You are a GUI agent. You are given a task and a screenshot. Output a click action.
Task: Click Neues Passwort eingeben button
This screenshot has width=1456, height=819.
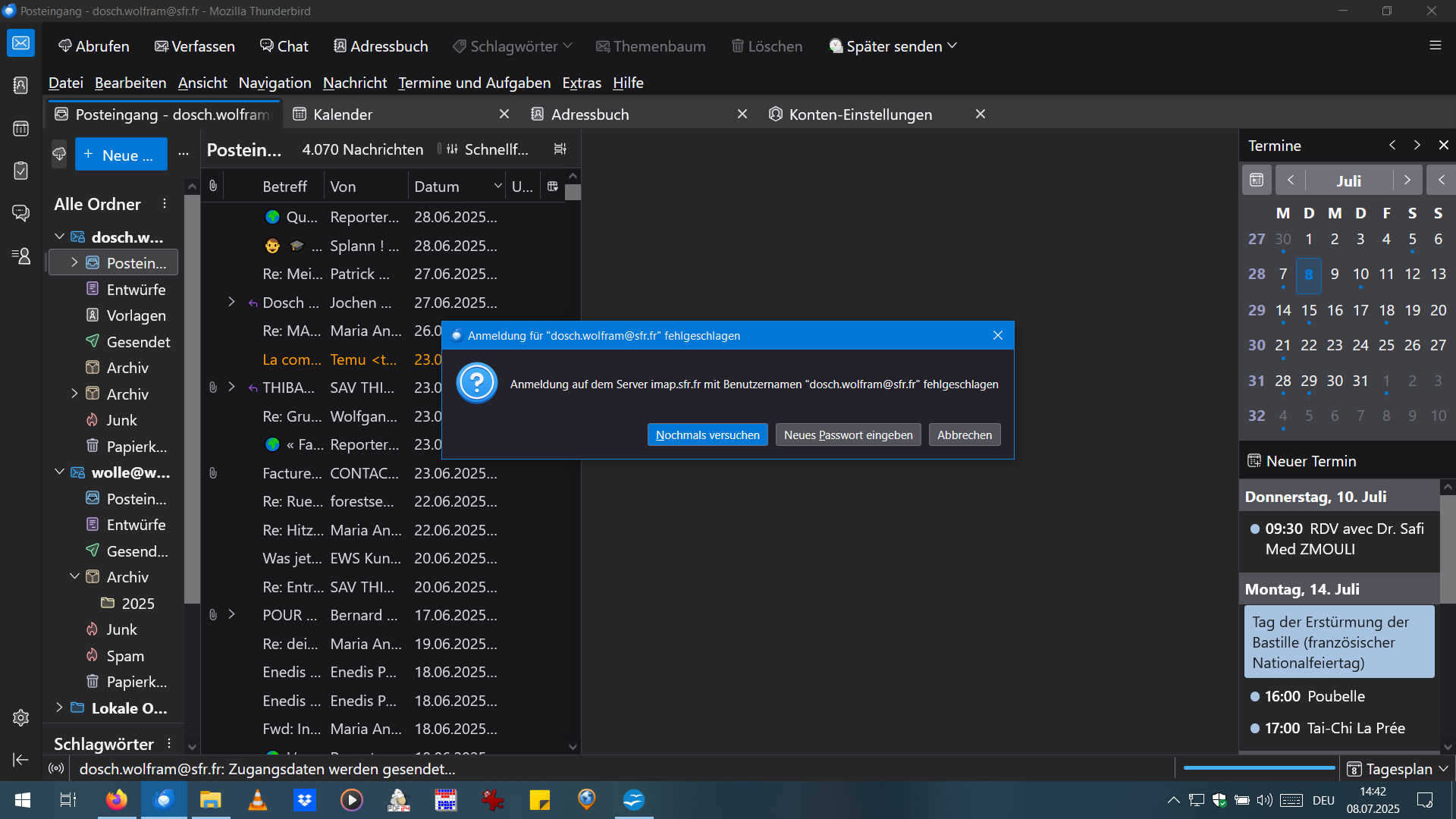pos(848,435)
